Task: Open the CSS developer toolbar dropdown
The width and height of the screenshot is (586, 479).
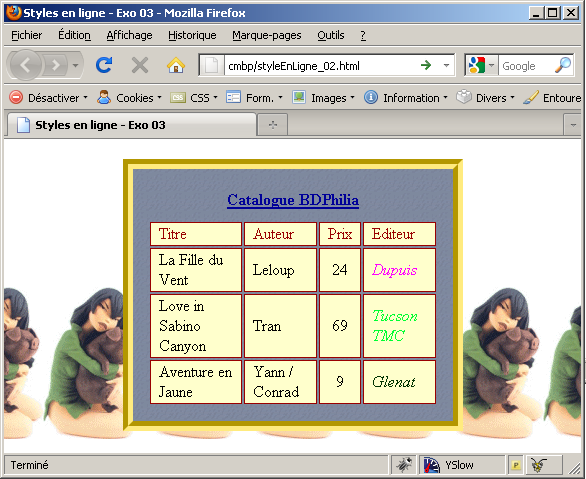Action: pos(194,98)
